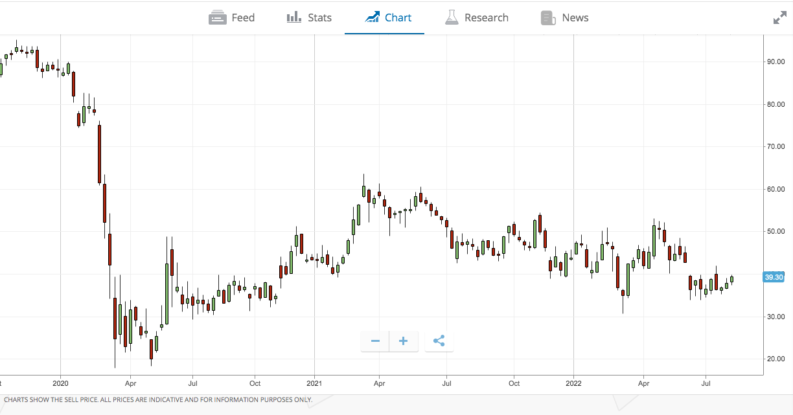This screenshot has height=415, width=793.
Task: Click the Research flask icon
Action: [x=451, y=18]
